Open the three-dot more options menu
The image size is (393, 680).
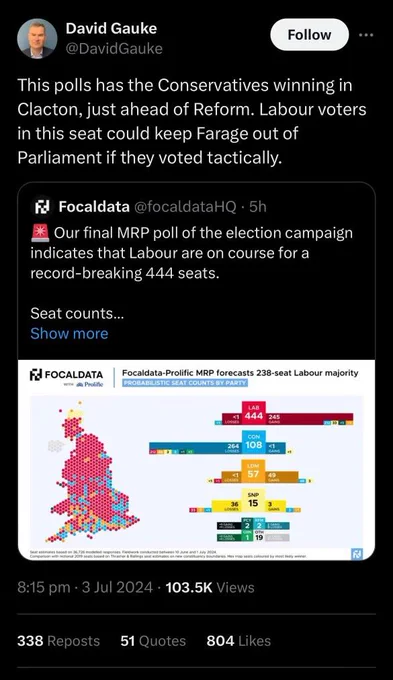coord(366,35)
